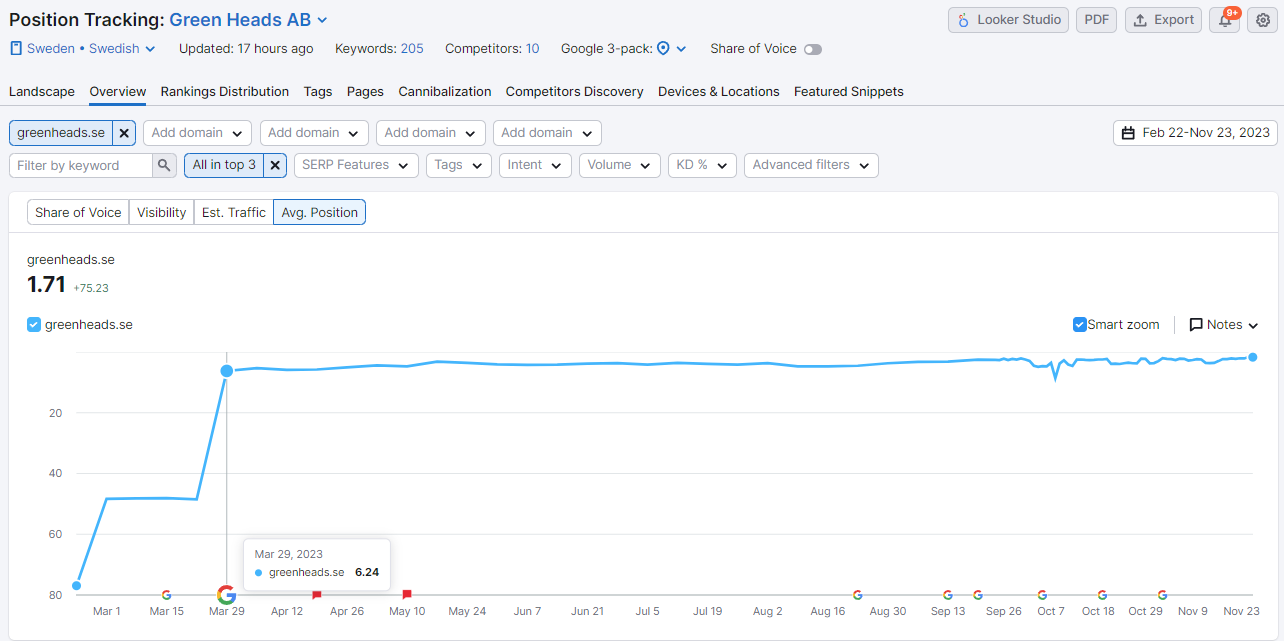Open date range Feb 22-Nov 23 picker

(x=1195, y=133)
